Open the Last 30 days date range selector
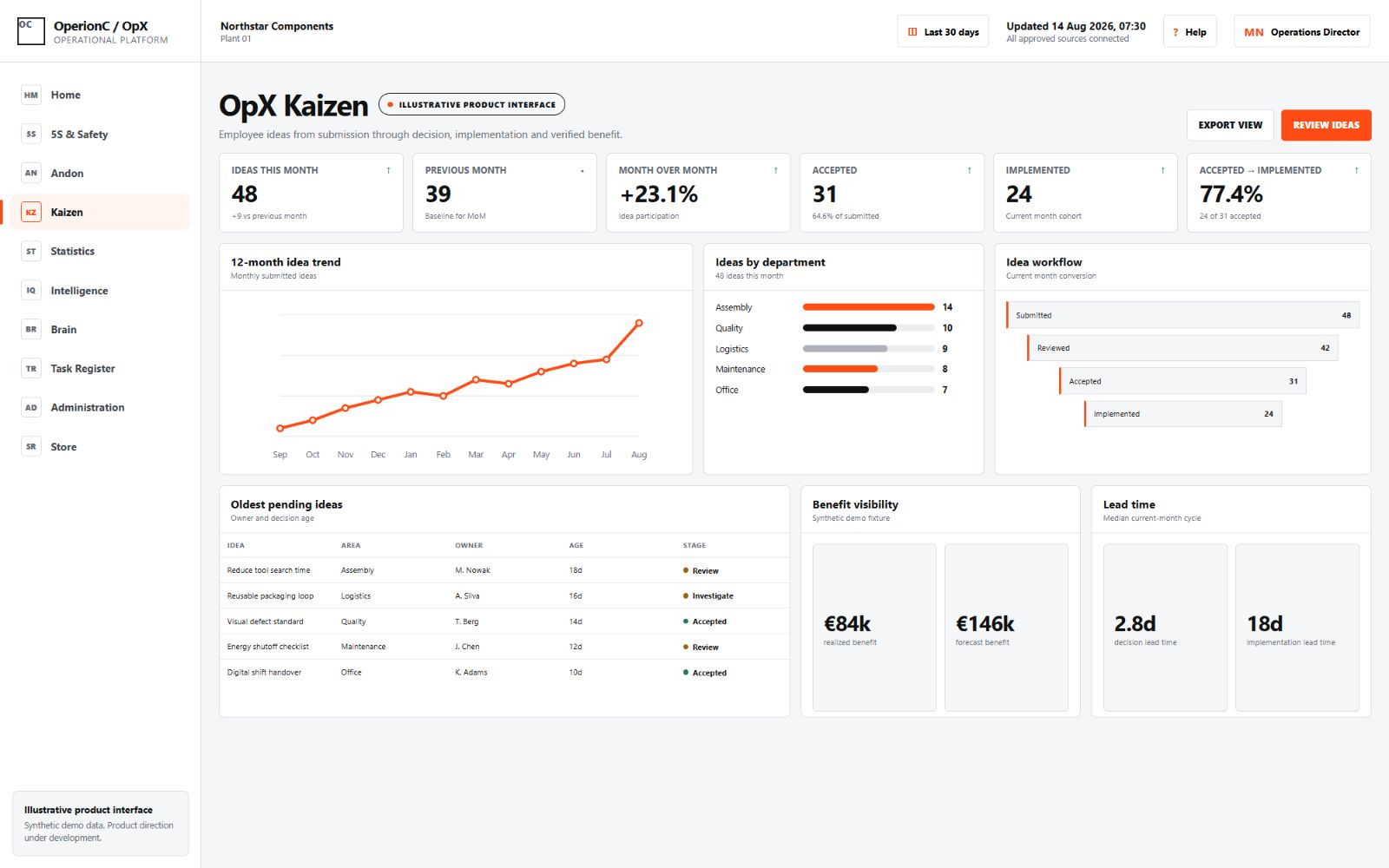Viewport: 1389px width, 868px height. pos(943,32)
